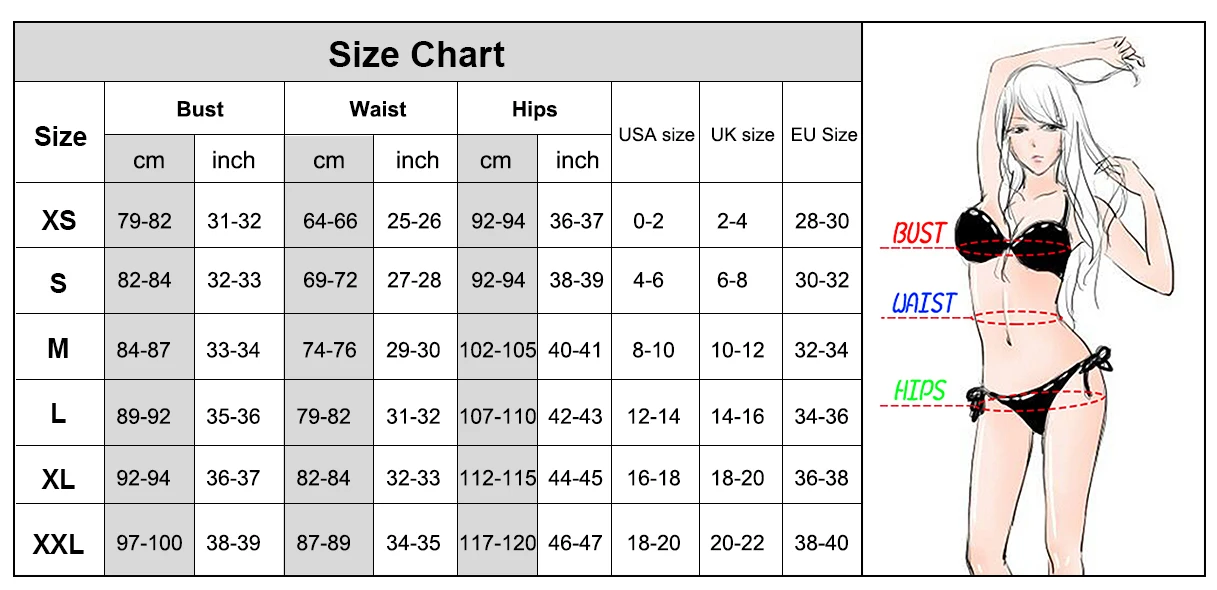Viewport: 1217px width, 590px height.
Task: Click the 74-76 waist cm cell
Action: [x=329, y=350]
